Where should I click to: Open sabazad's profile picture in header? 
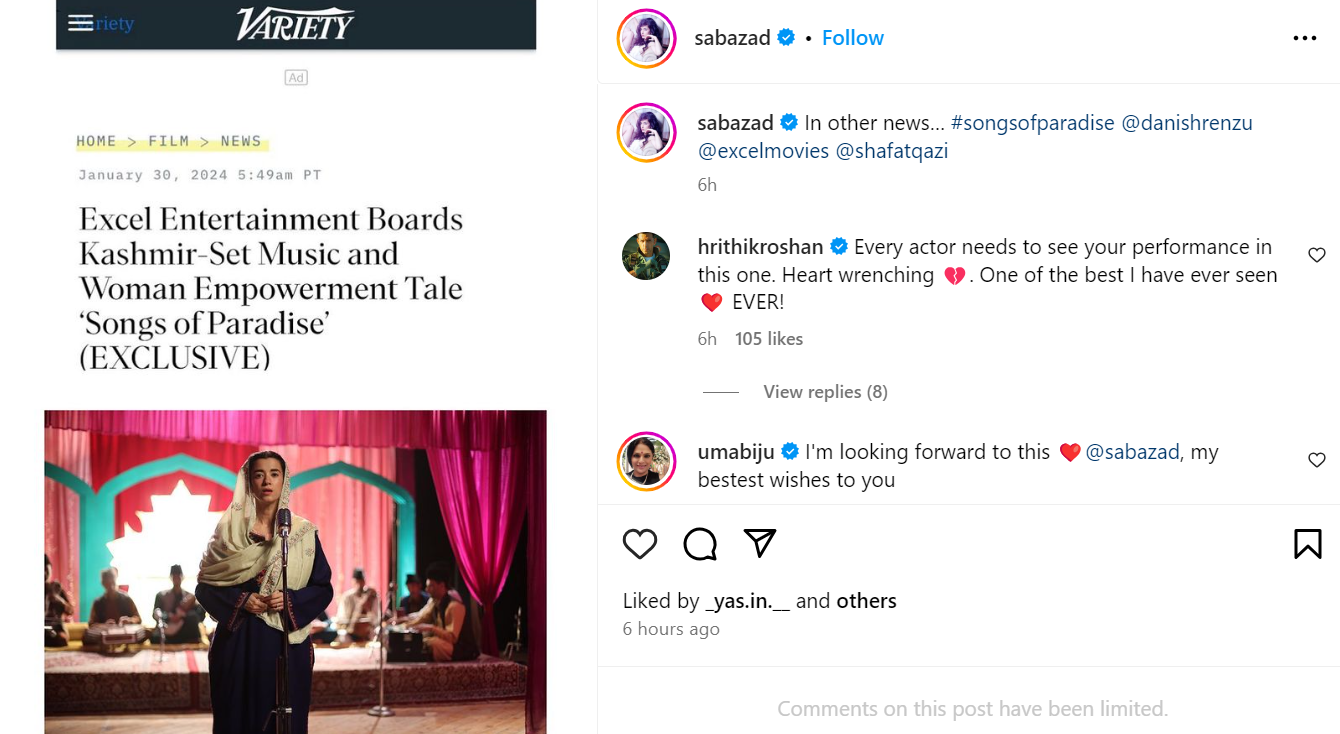coord(646,39)
